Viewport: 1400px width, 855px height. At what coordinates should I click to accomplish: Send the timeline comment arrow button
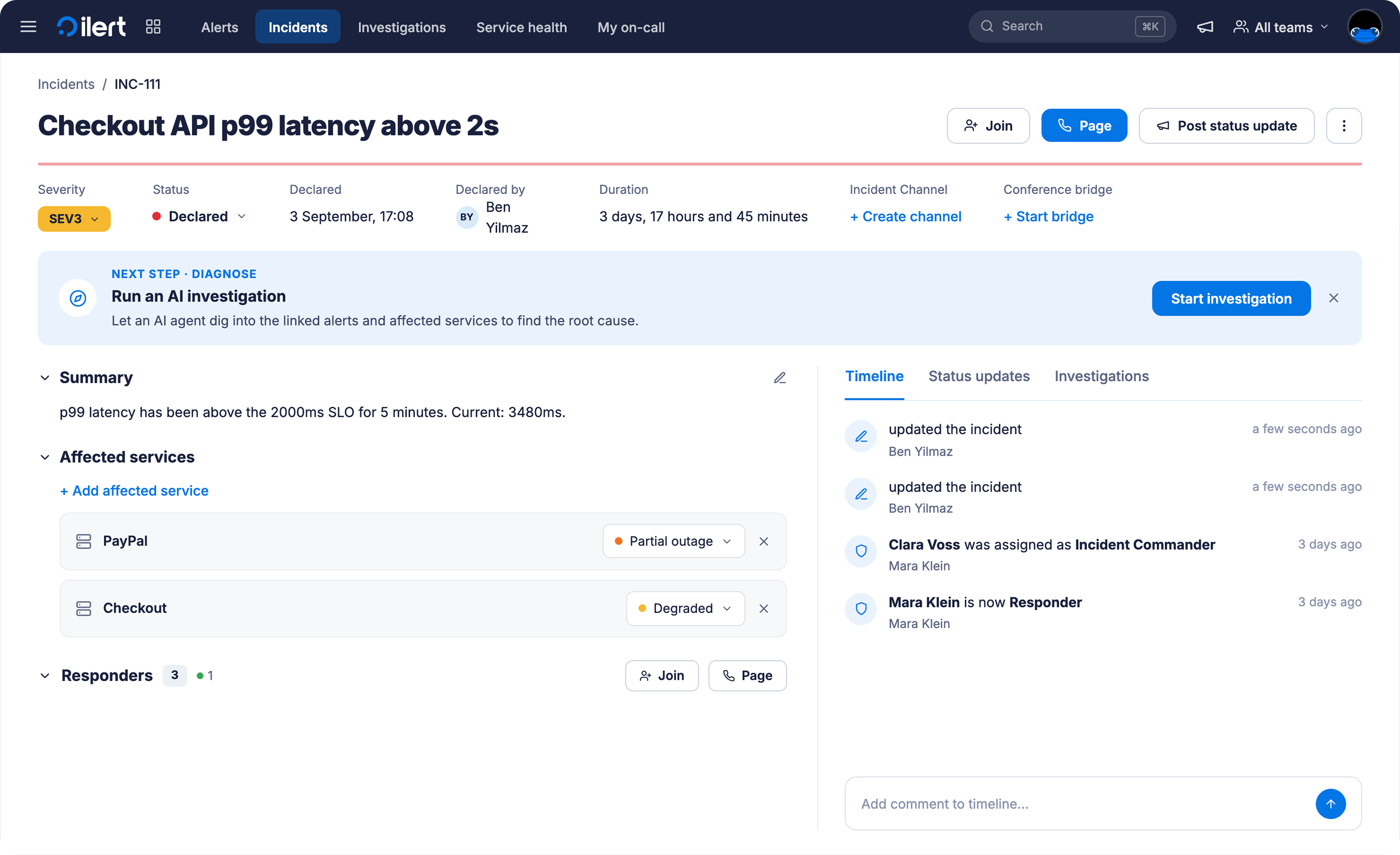click(1330, 804)
